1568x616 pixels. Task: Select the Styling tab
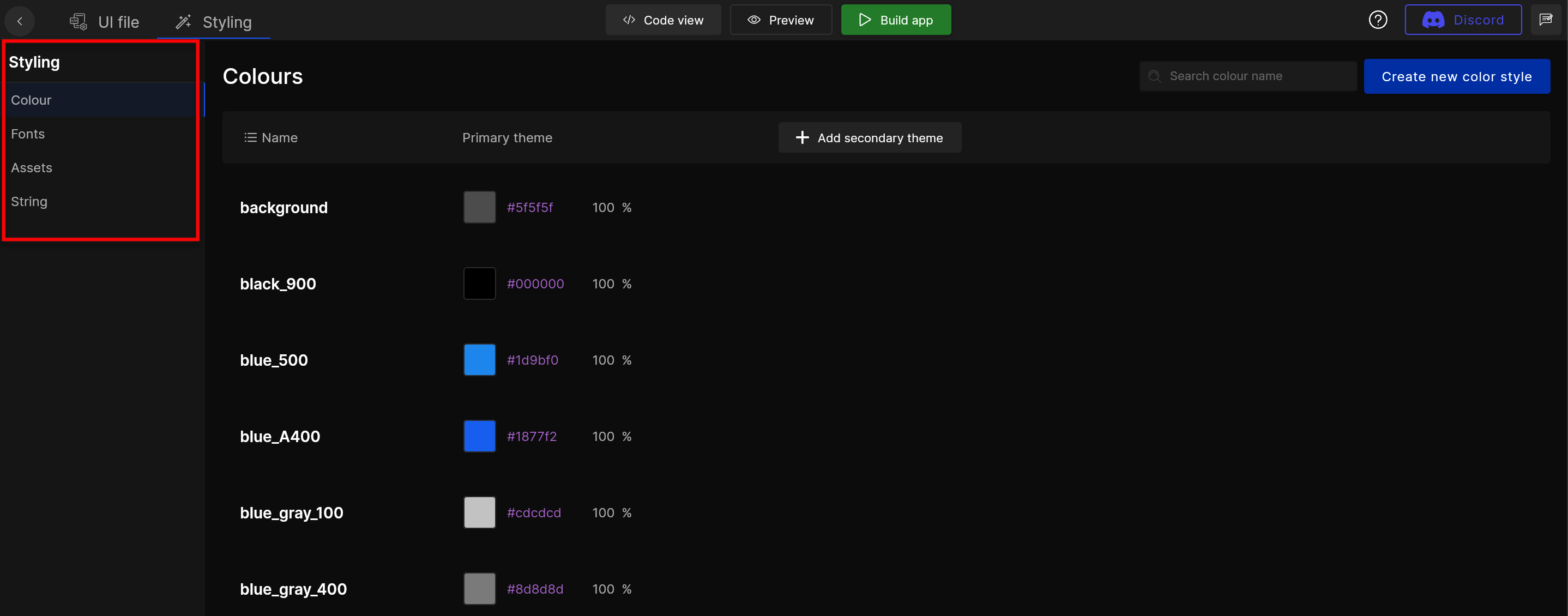pos(214,22)
